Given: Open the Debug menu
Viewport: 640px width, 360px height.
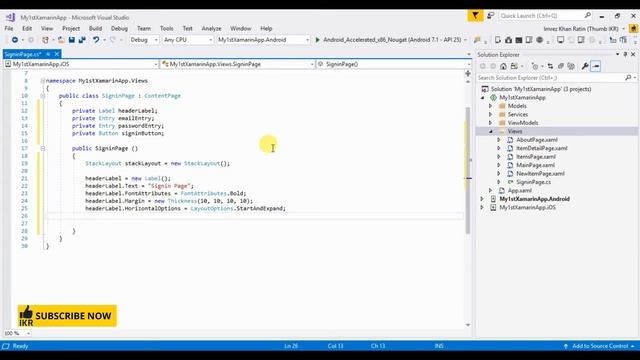Looking at the screenshot, I should [x=119, y=28].
